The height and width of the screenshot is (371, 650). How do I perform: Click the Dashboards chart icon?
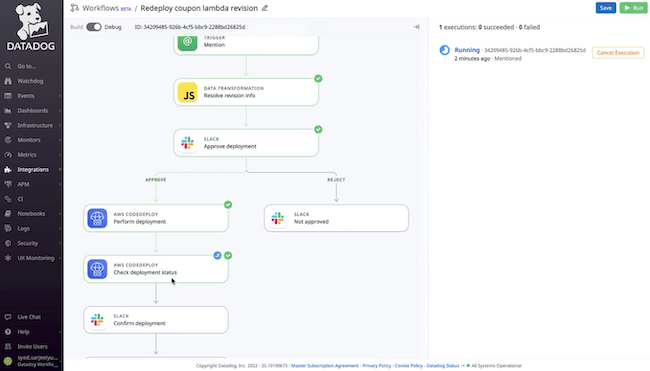point(8,111)
